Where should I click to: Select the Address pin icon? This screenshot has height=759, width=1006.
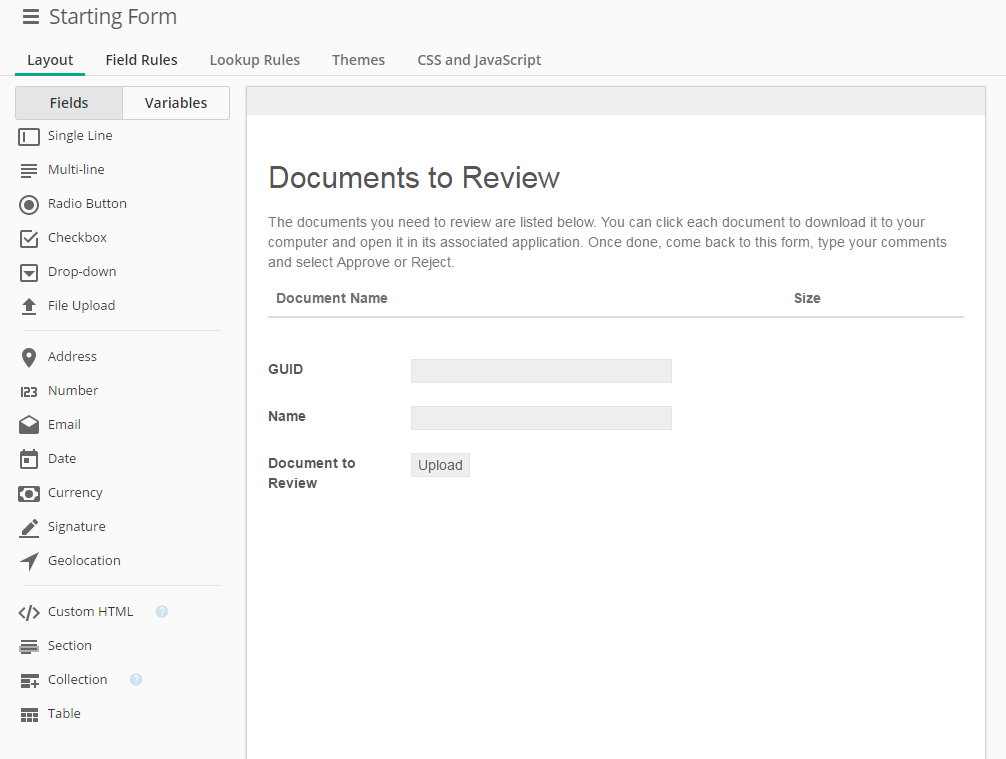[x=29, y=357]
